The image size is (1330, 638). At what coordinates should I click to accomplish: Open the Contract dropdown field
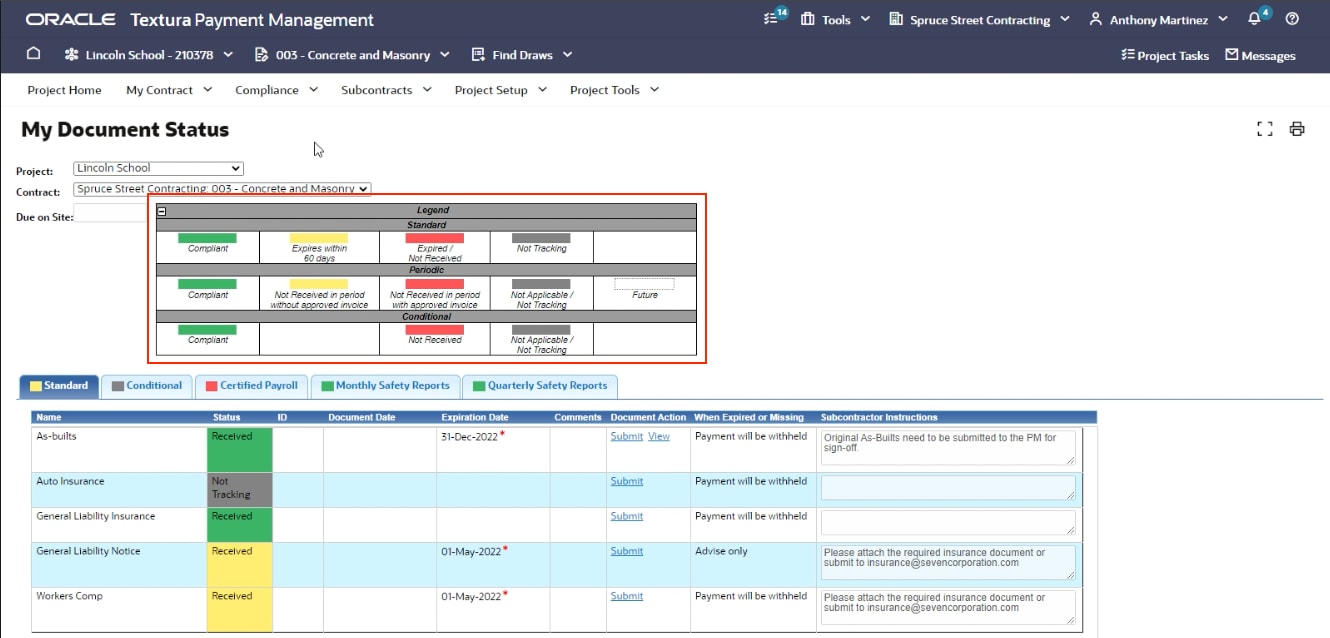click(x=222, y=189)
